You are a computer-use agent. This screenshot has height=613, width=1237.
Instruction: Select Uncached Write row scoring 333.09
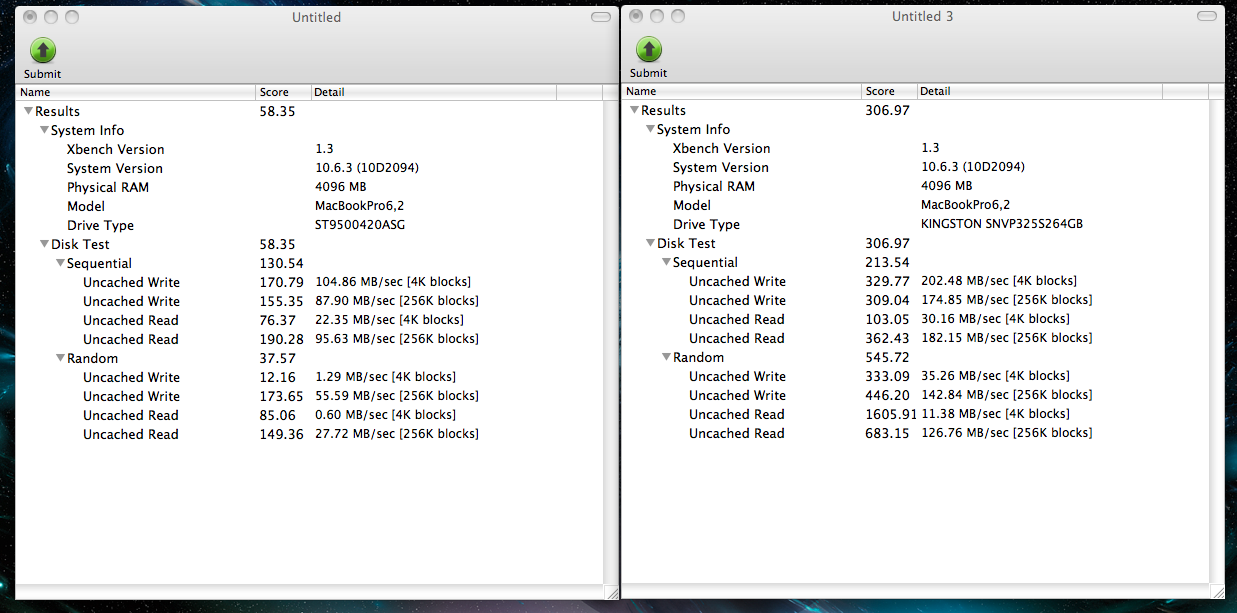tap(916, 377)
